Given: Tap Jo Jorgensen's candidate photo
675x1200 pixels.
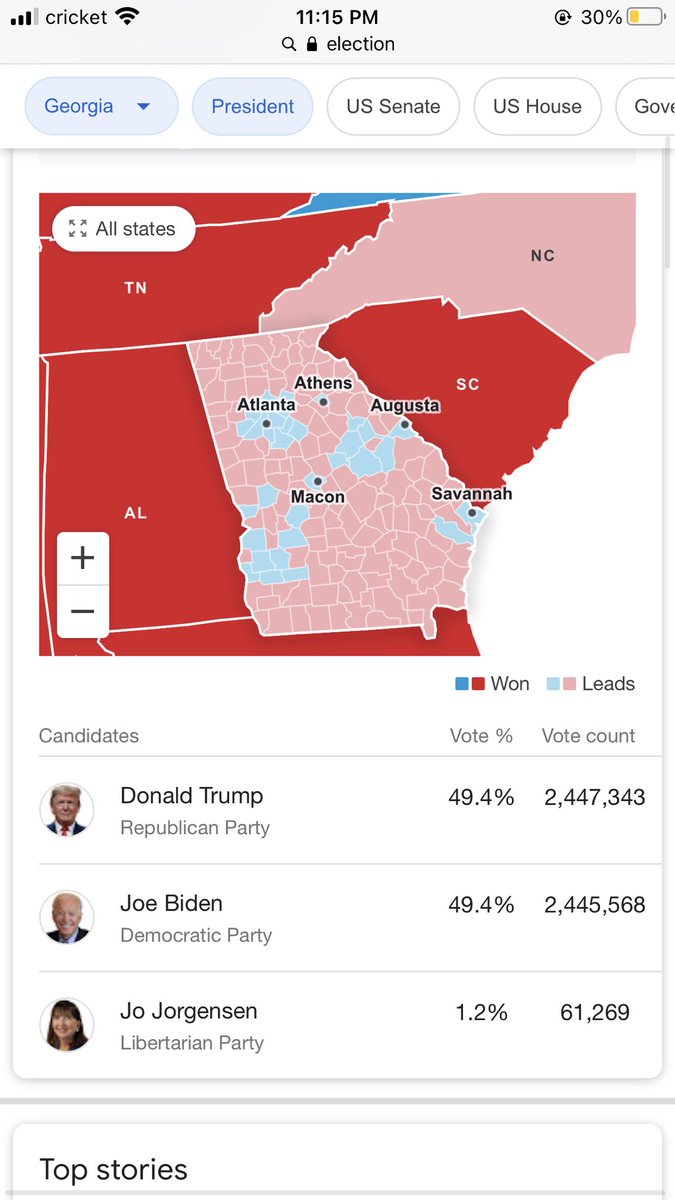Looking at the screenshot, I should (67, 1025).
